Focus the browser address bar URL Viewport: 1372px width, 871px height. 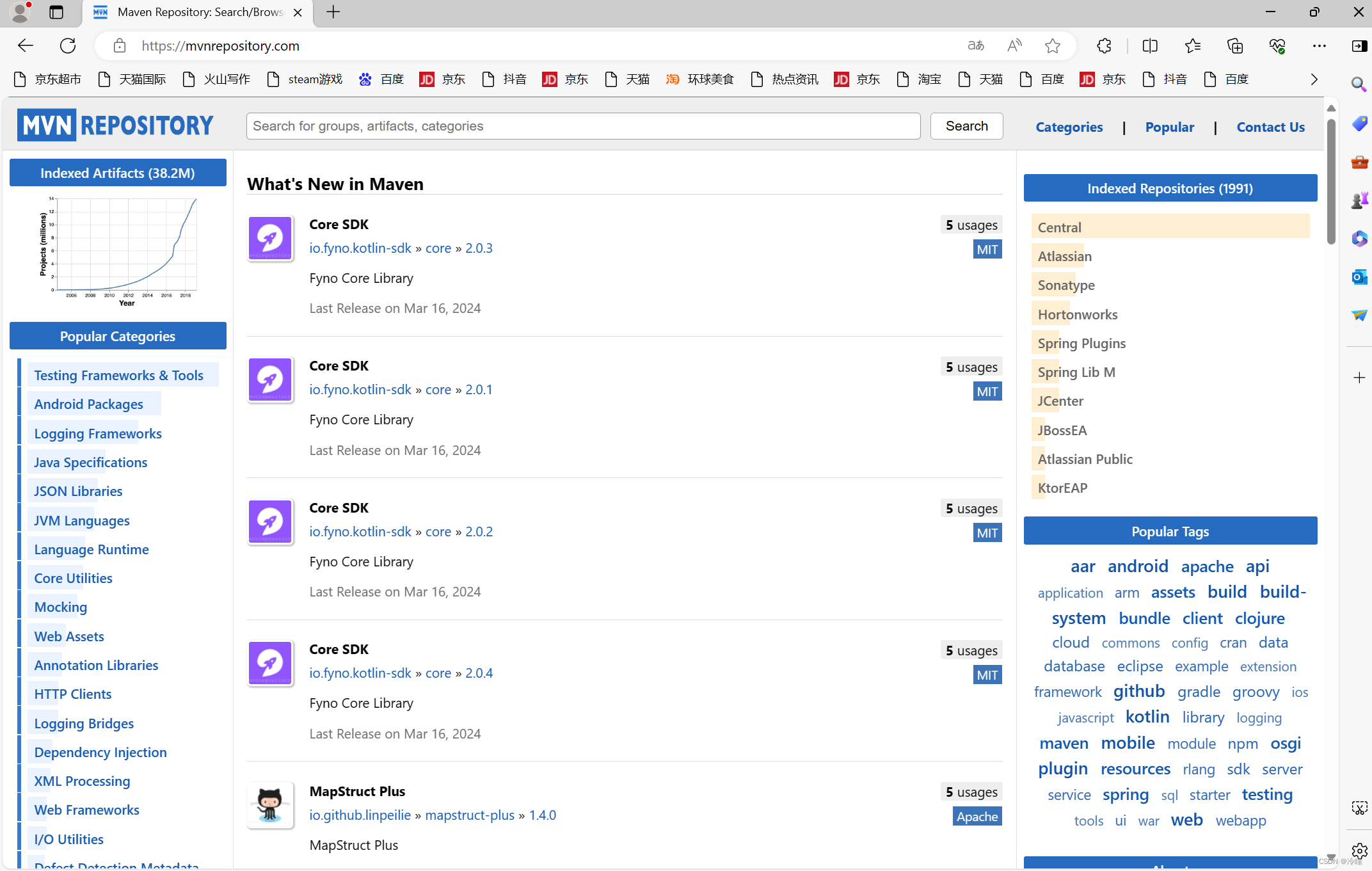220,45
